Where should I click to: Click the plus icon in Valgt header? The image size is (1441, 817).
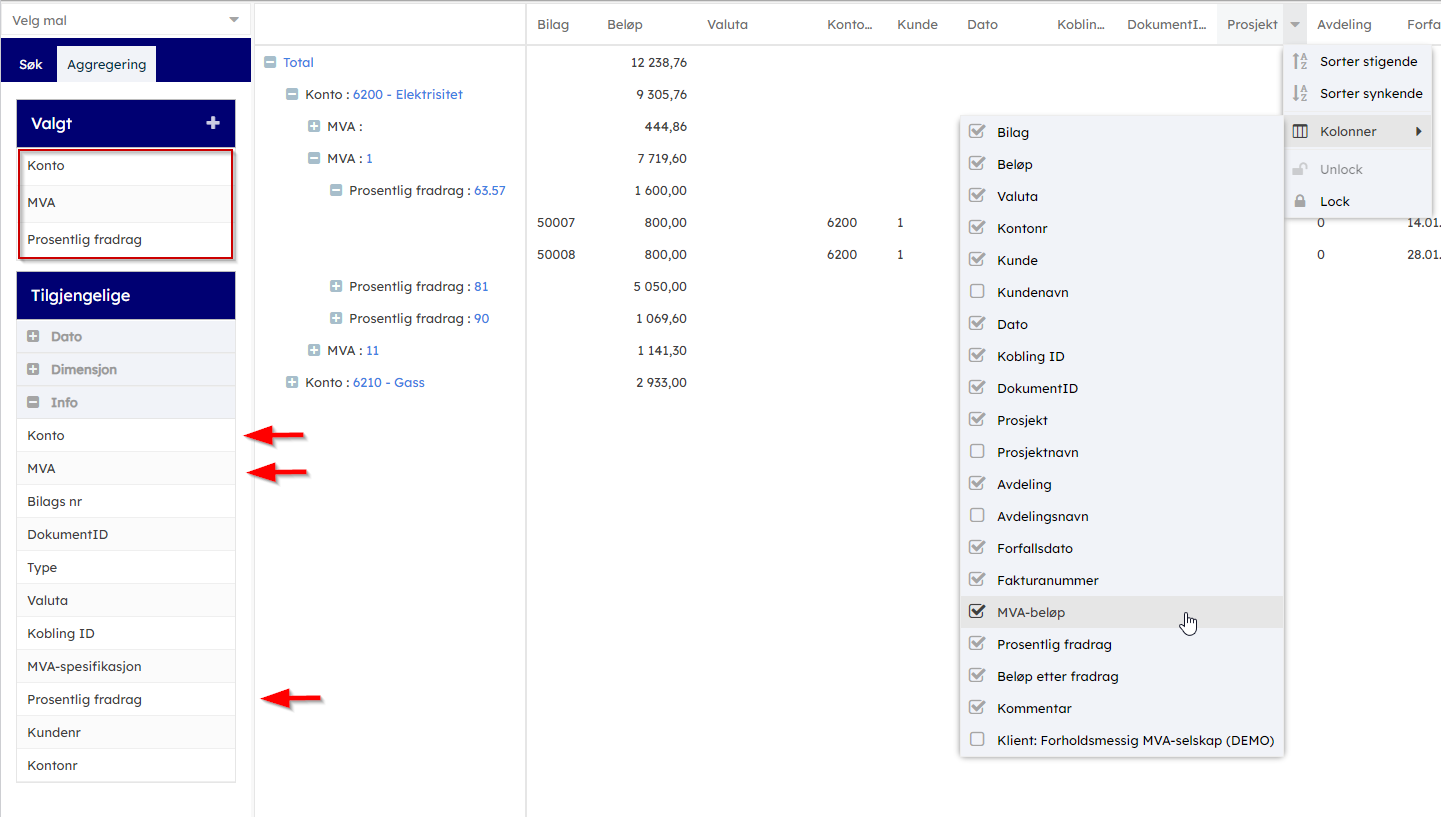[x=212, y=123]
